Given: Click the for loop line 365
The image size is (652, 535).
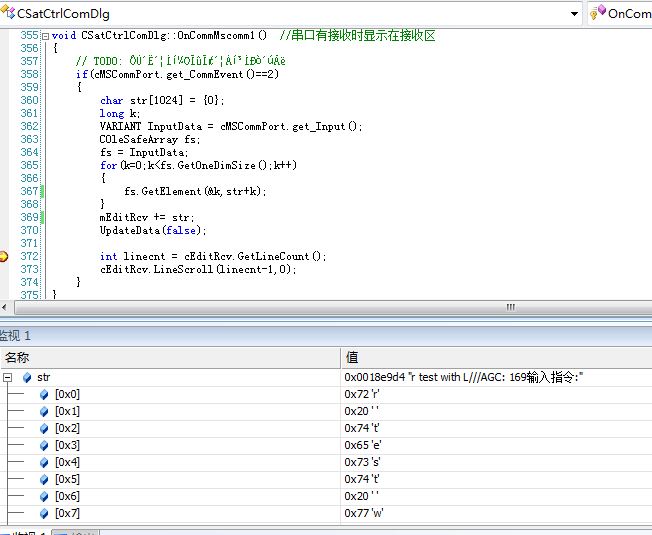Looking at the screenshot, I should (198, 165).
